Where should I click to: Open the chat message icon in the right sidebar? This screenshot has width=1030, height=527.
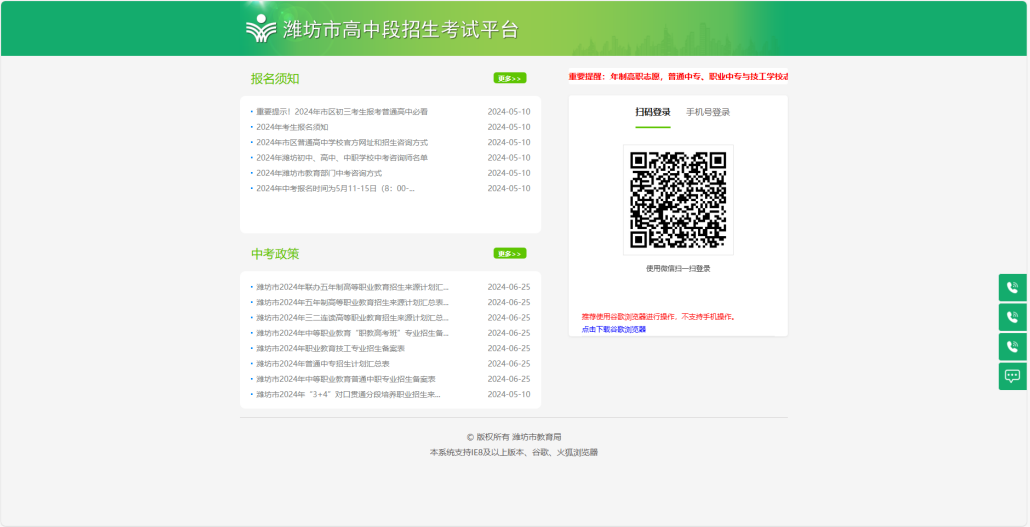pos(1012,376)
